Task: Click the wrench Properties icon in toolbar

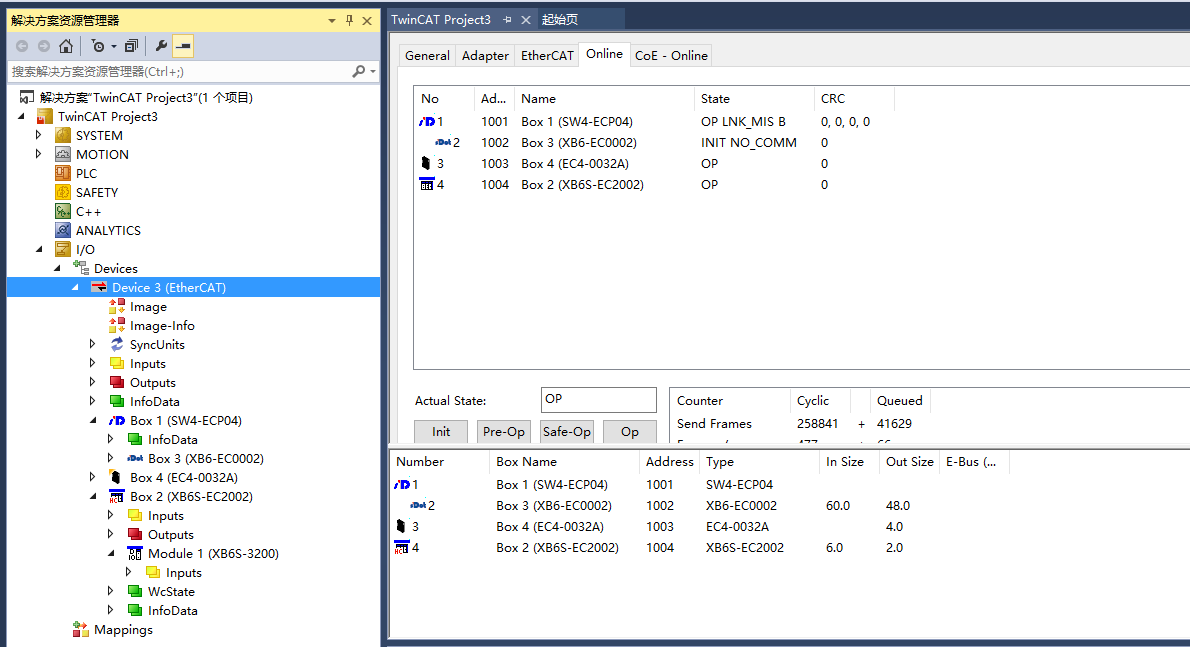Action: 161,46
